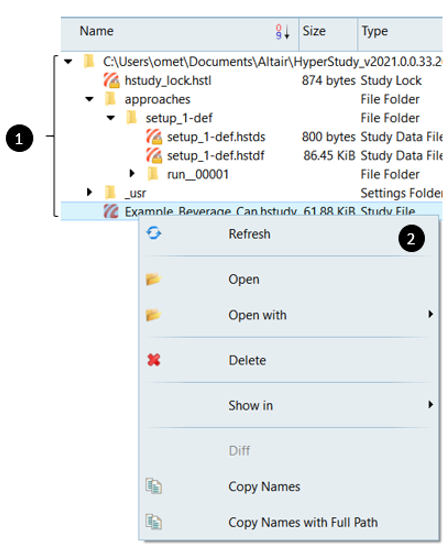Click the _usr folder icon
This screenshot has width=448, height=550.
tap(110, 193)
